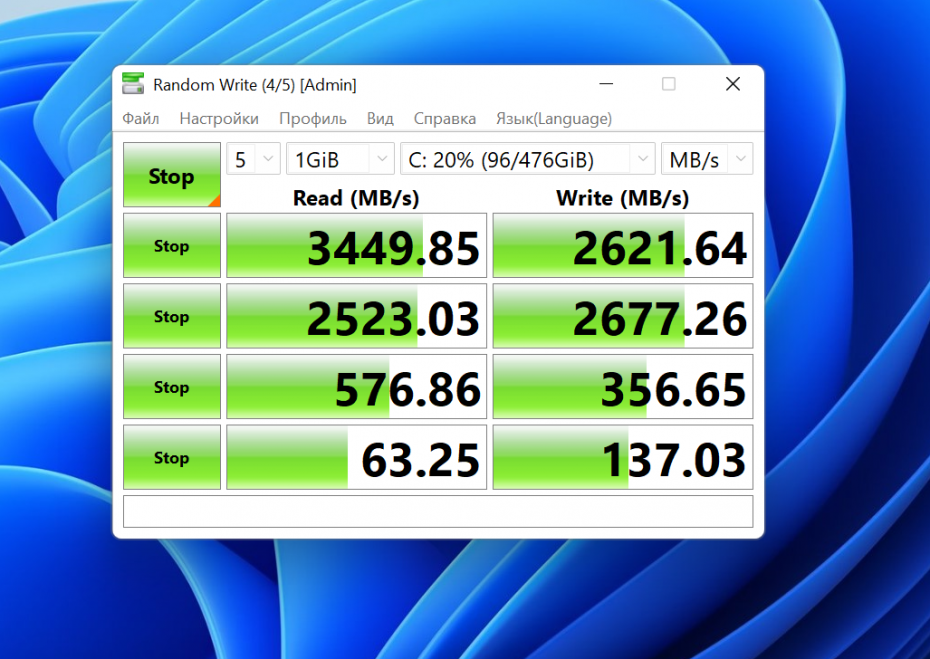
Task: Open the Язык(Language) menu
Action: (x=554, y=119)
